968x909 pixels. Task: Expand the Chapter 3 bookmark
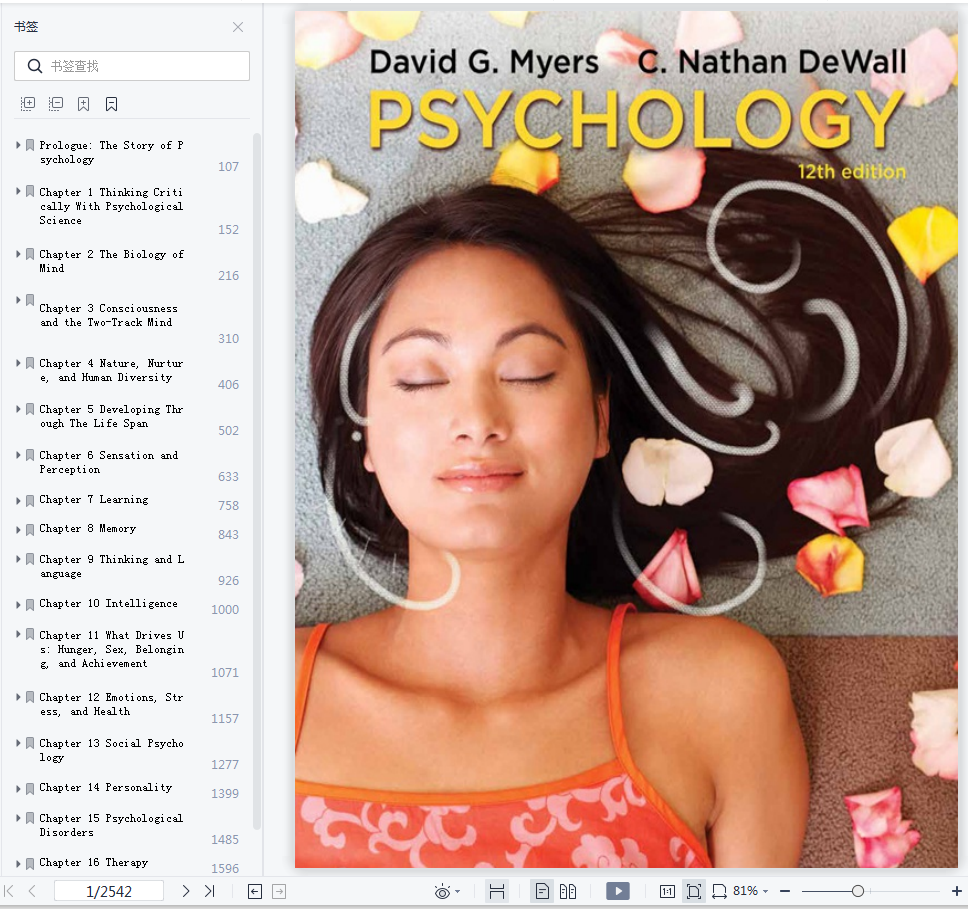[x=18, y=300]
